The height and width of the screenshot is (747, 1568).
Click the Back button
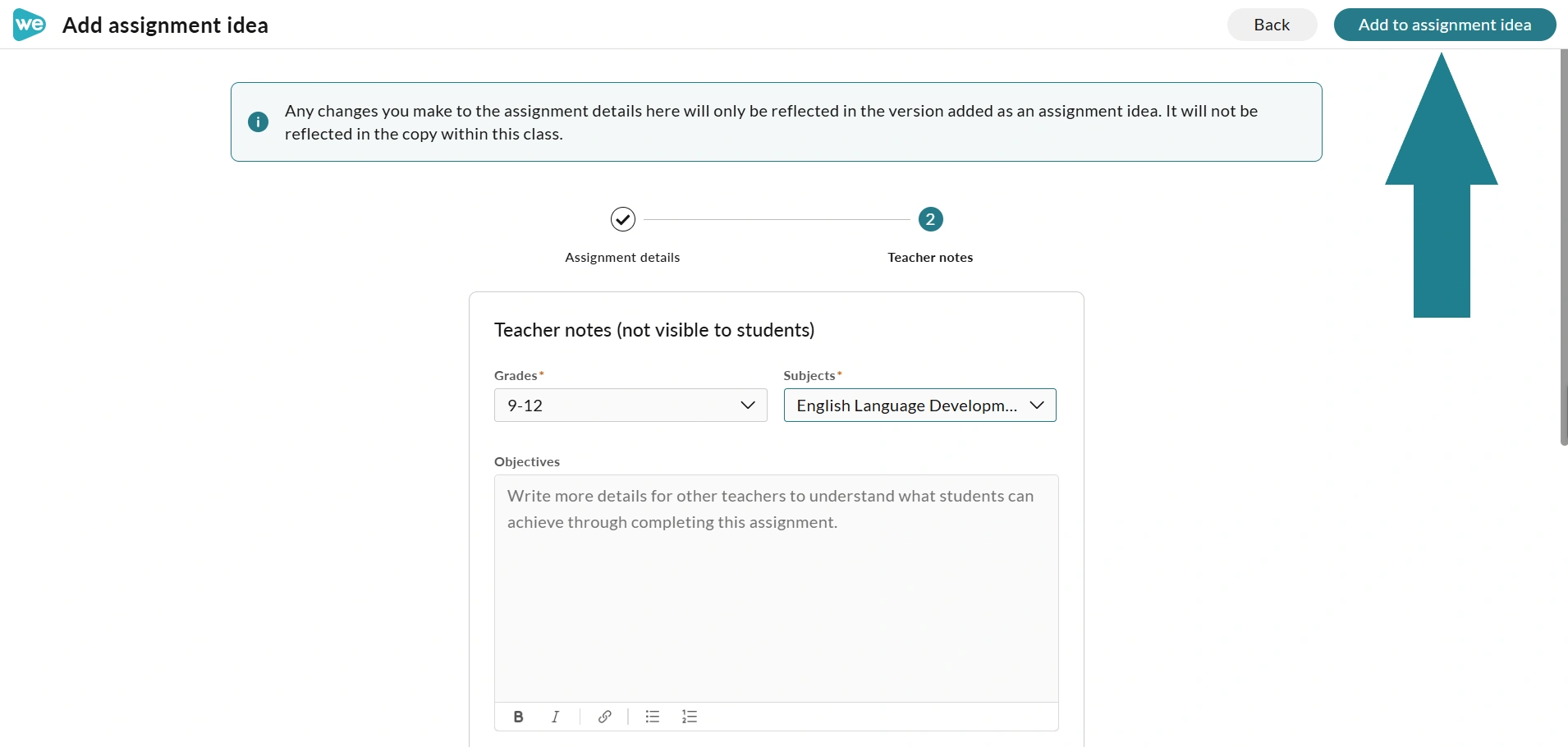coord(1272,25)
